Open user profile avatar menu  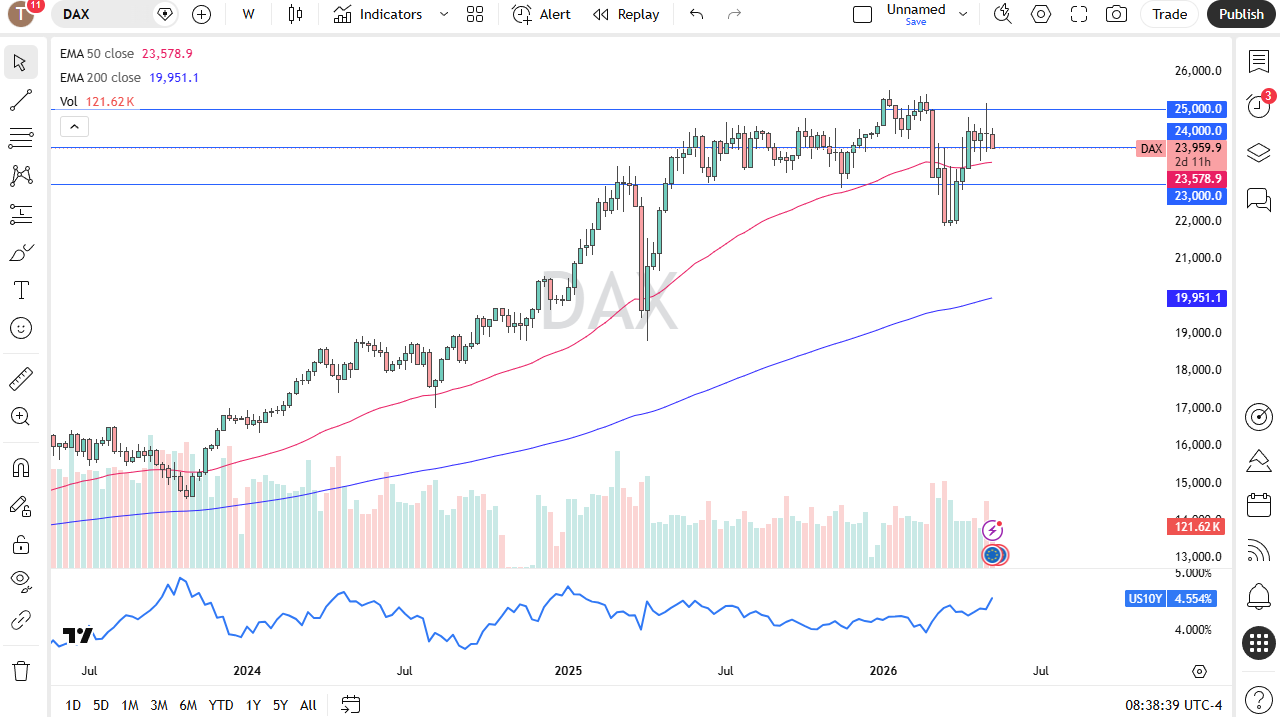click(20, 14)
